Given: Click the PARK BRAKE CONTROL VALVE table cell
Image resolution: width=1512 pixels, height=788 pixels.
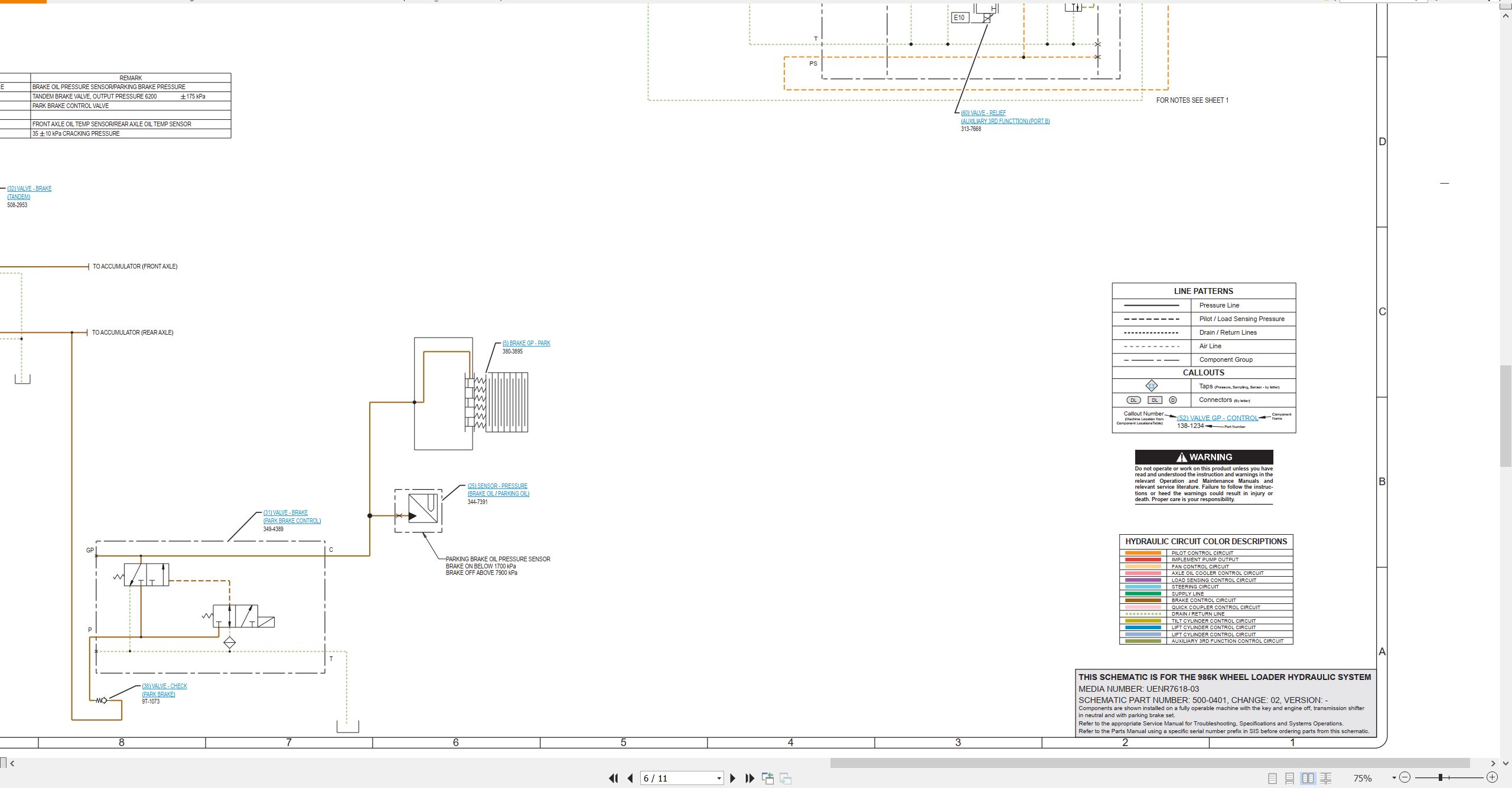Looking at the screenshot, I should [x=131, y=106].
